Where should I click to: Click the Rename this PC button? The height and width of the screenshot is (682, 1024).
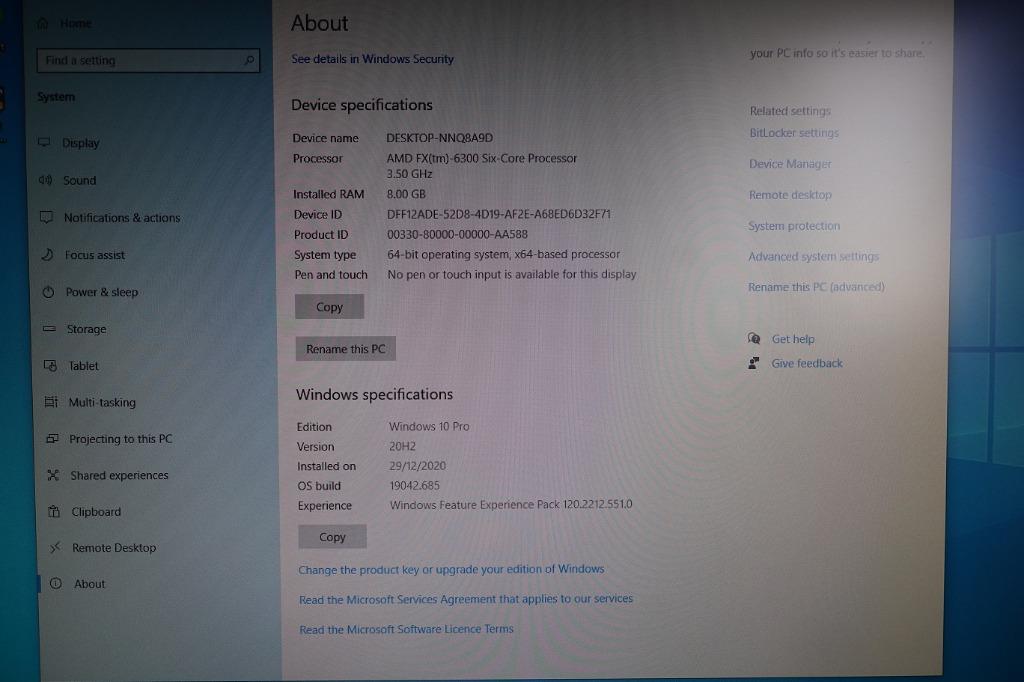[345, 349]
